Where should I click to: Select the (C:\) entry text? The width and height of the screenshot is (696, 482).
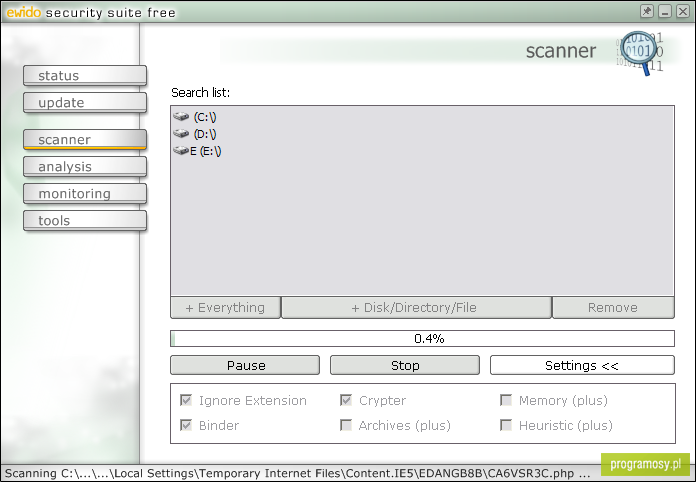[205, 117]
